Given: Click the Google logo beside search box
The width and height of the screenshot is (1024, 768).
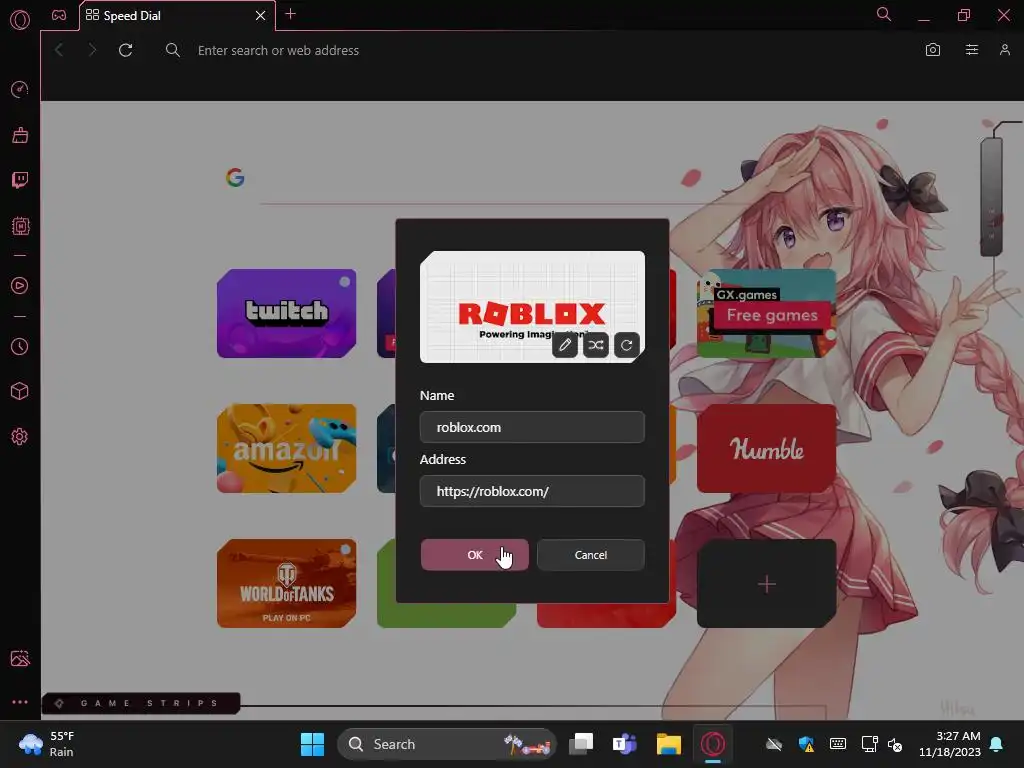Looking at the screenshot, I should click(x=235, y=177).
